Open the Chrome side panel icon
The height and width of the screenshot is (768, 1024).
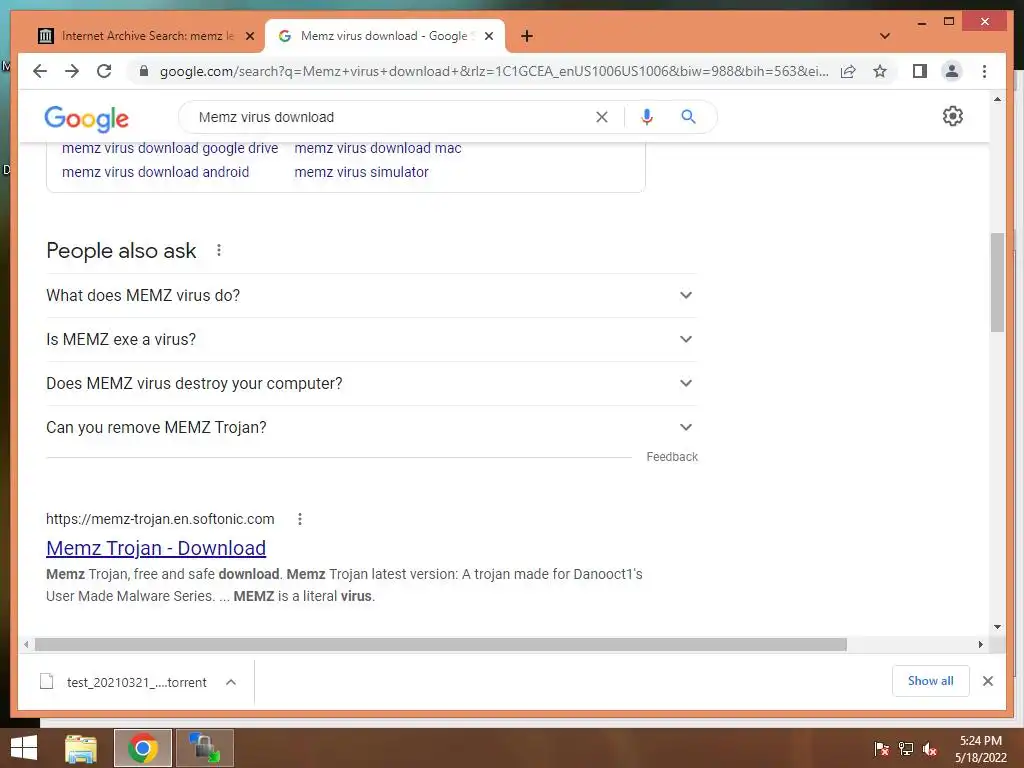click(920, 71)
